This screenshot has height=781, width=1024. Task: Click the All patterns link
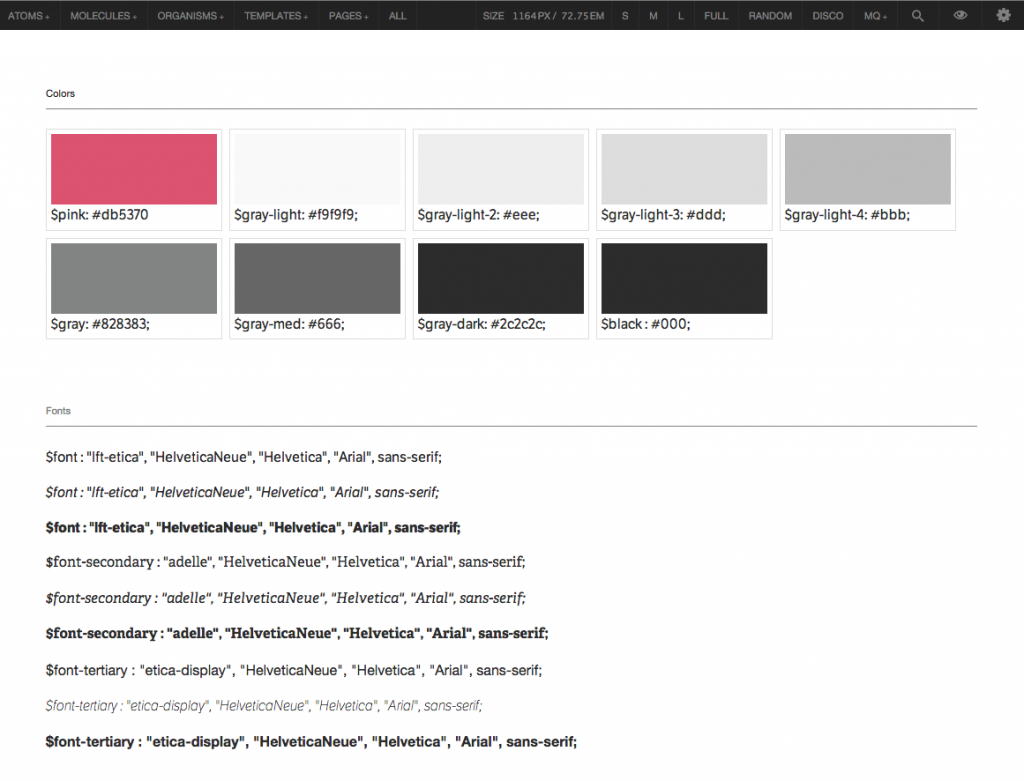398,16
